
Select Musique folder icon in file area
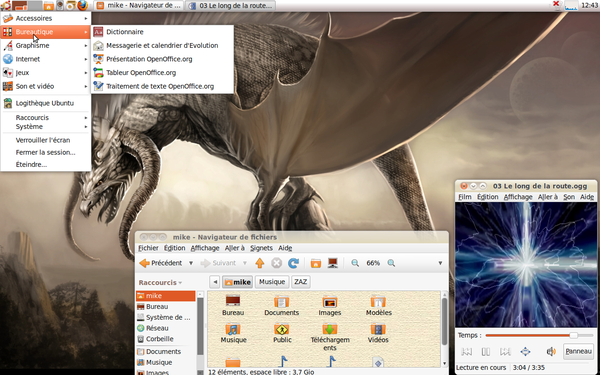[233, 333]
